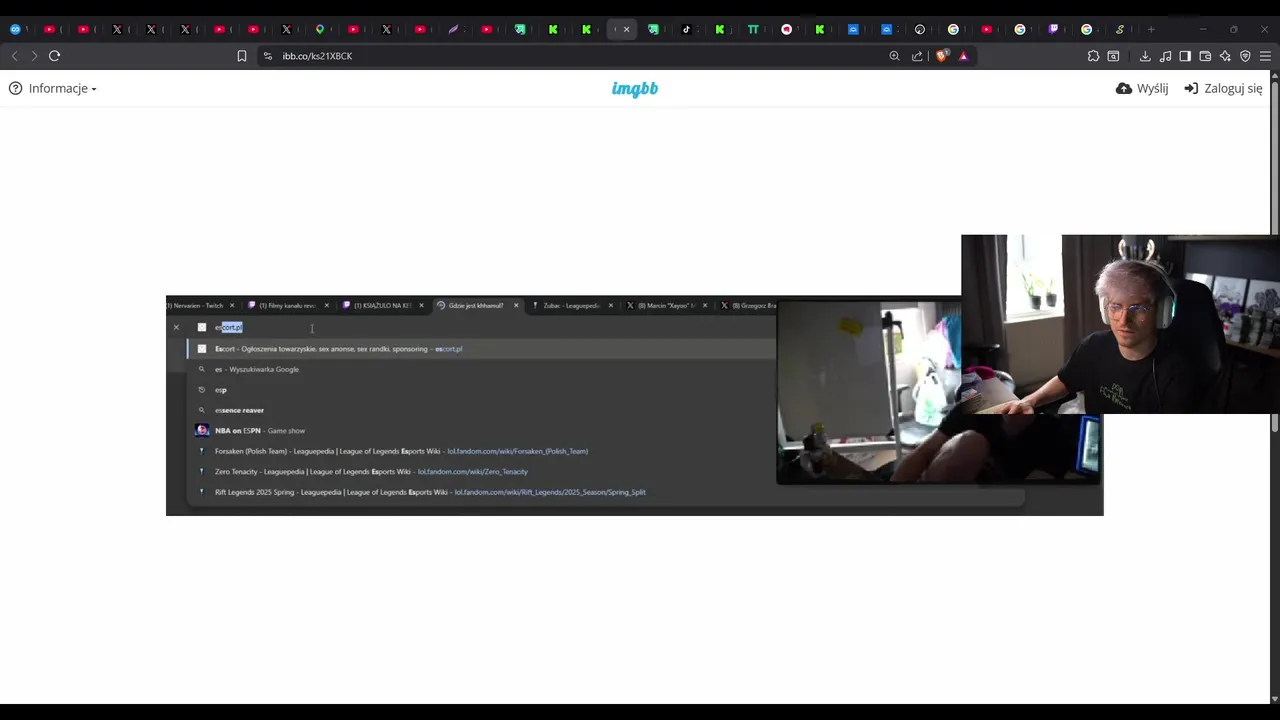Open the browser hamburger main menu
The width and height of the screenshot is (1280, 720).
[x=1265, y=56]
